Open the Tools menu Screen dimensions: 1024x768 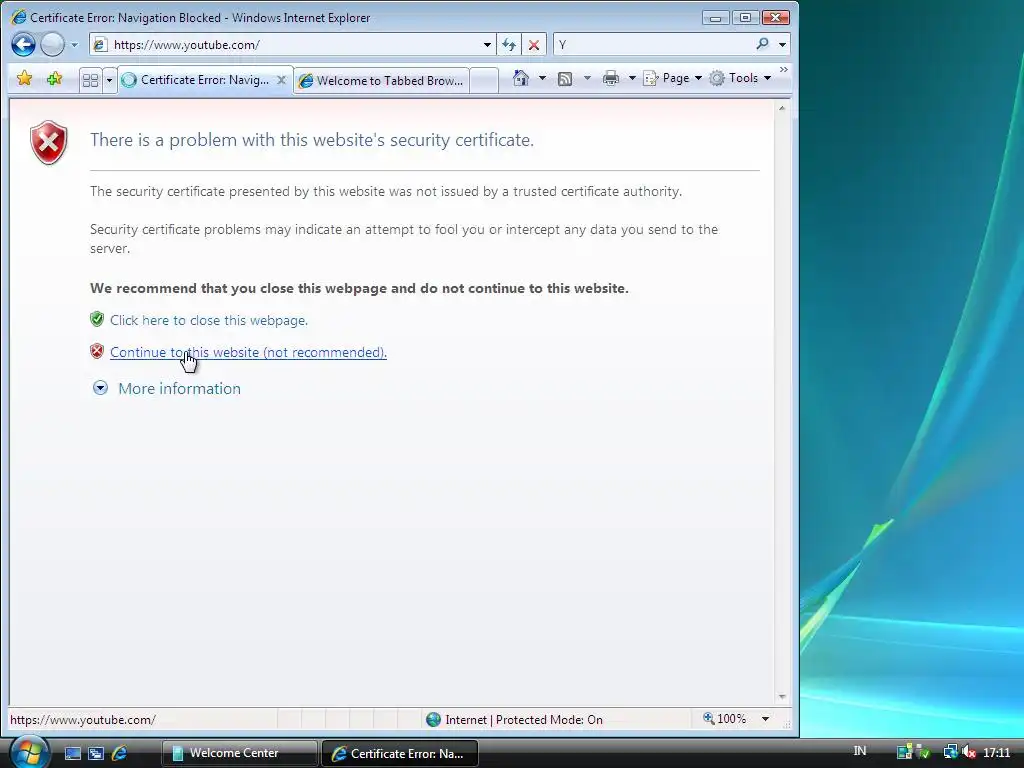coord(741,78)
